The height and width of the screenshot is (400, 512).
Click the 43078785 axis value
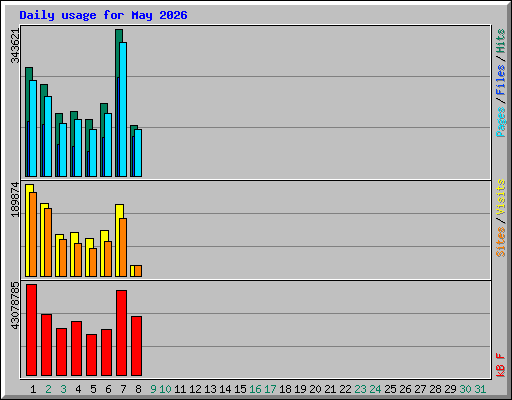tap(15, 306)
